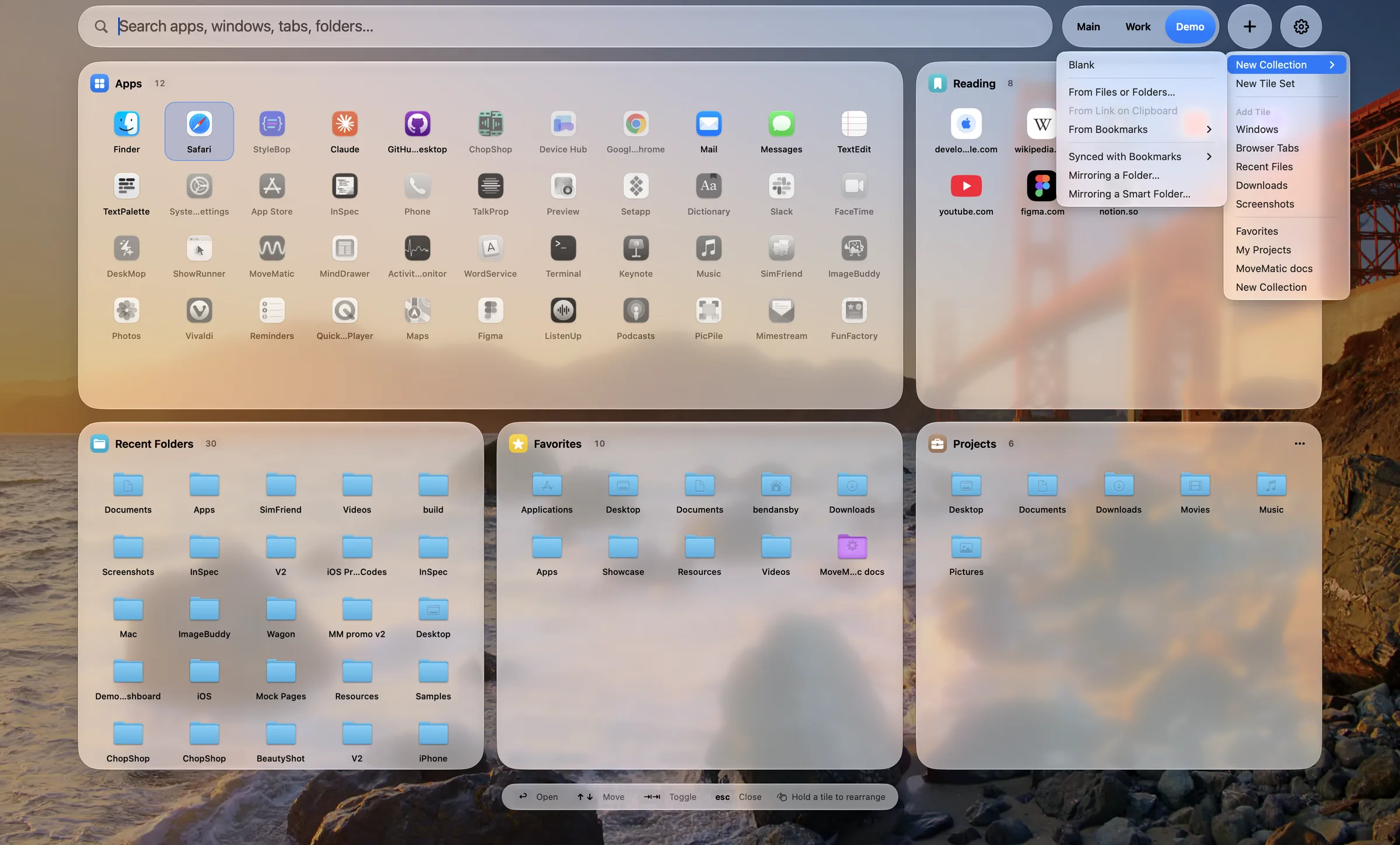The image size is (1400, 845).
Task: Open the Vivaldi browser tile
Action: click(x=199, y=318)
